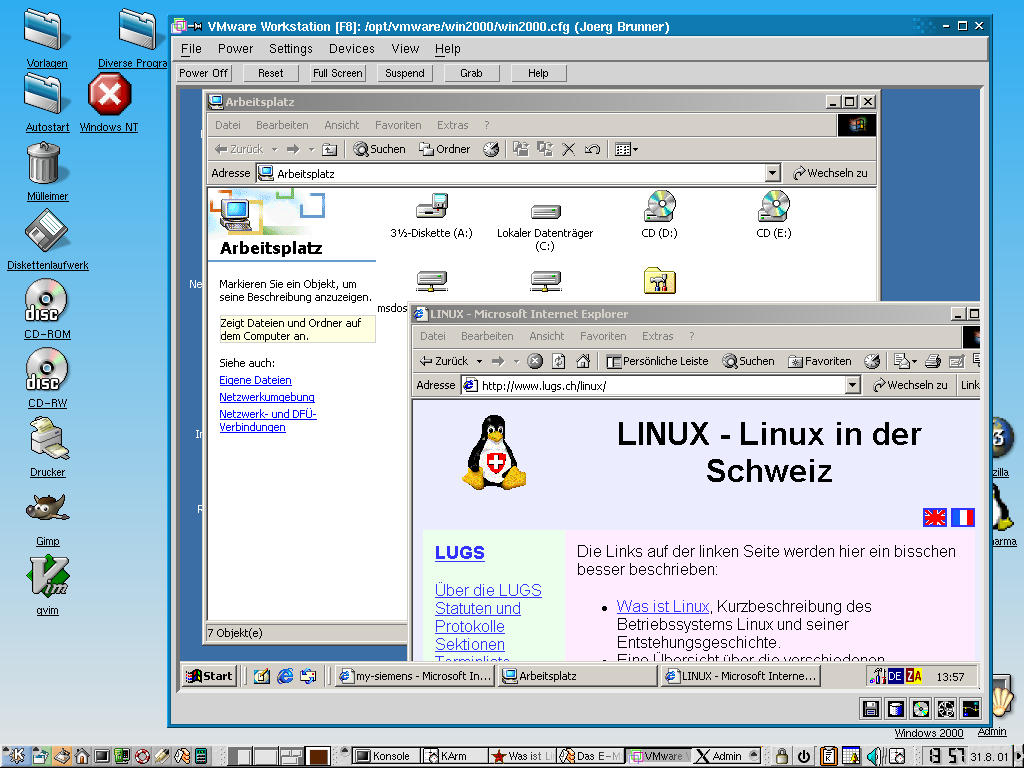
Task: Open the view mode dropdown in Arbeitsplatz toolbar
Action: point(627,149)
